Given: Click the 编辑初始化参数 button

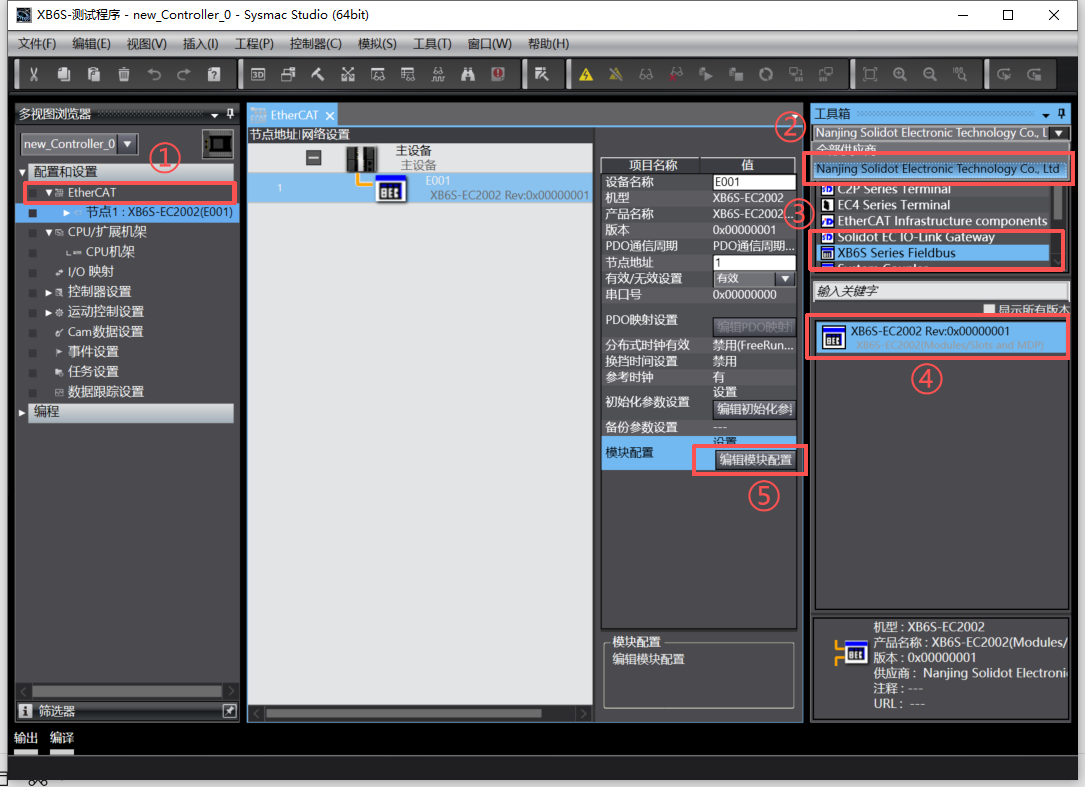Looking at the screenshot, I should (x=755, y=409).
